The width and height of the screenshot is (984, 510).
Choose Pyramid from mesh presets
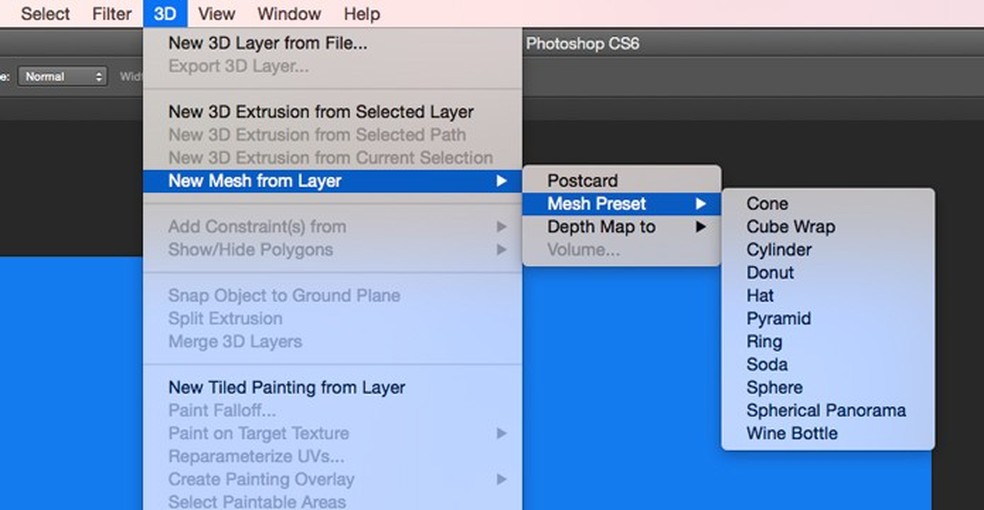pos(778,319)
